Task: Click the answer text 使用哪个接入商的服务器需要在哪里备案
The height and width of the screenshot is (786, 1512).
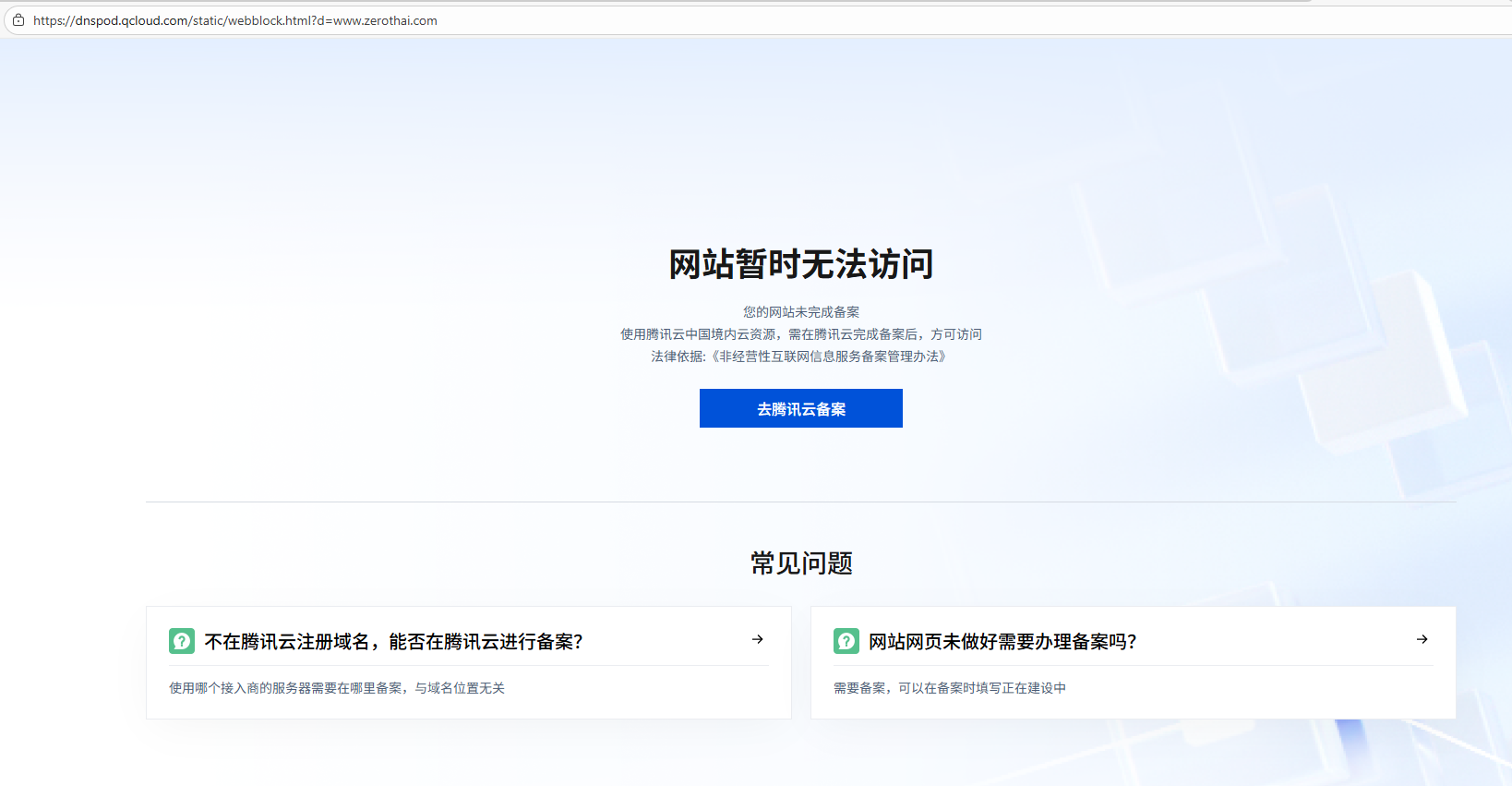Action: tap(337, 688)
